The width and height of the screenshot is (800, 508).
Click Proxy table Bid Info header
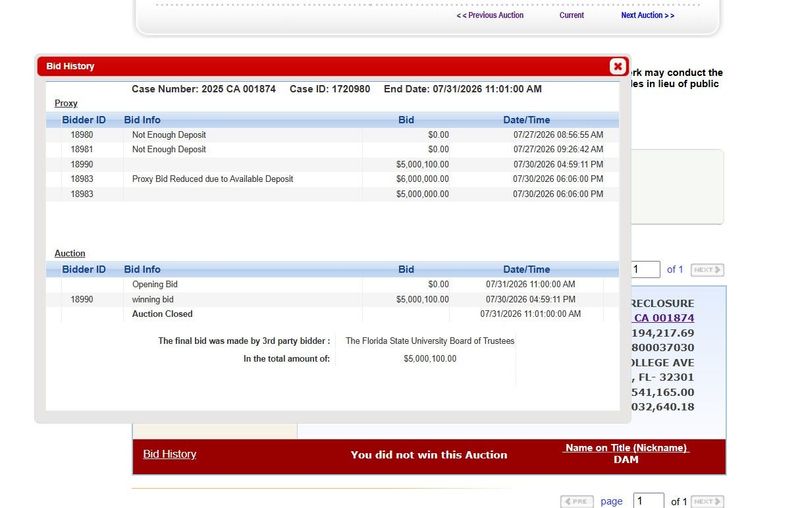point(142,120)
